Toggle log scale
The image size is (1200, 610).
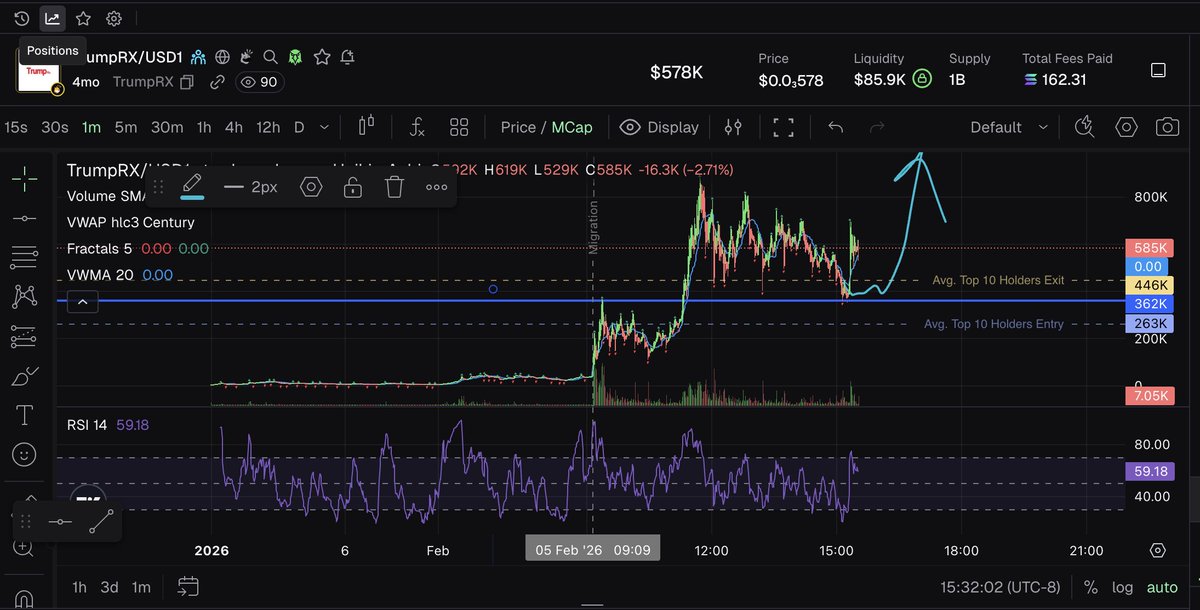(1123, 587)
